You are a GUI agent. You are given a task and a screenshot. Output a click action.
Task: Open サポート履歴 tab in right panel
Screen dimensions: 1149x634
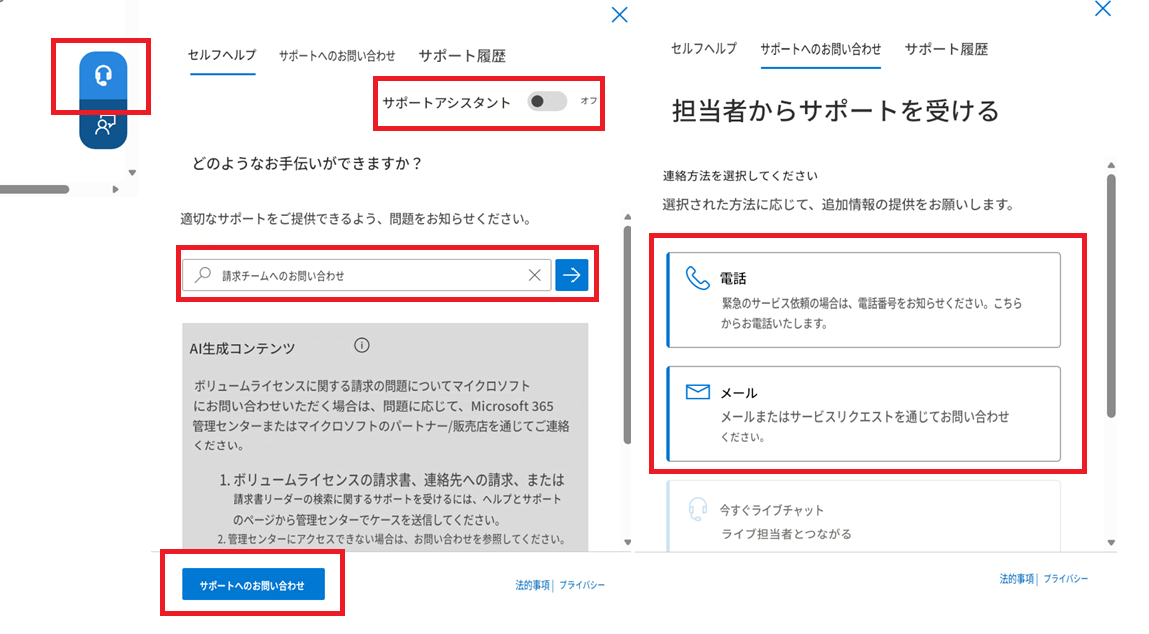click(x=946, y=49)
